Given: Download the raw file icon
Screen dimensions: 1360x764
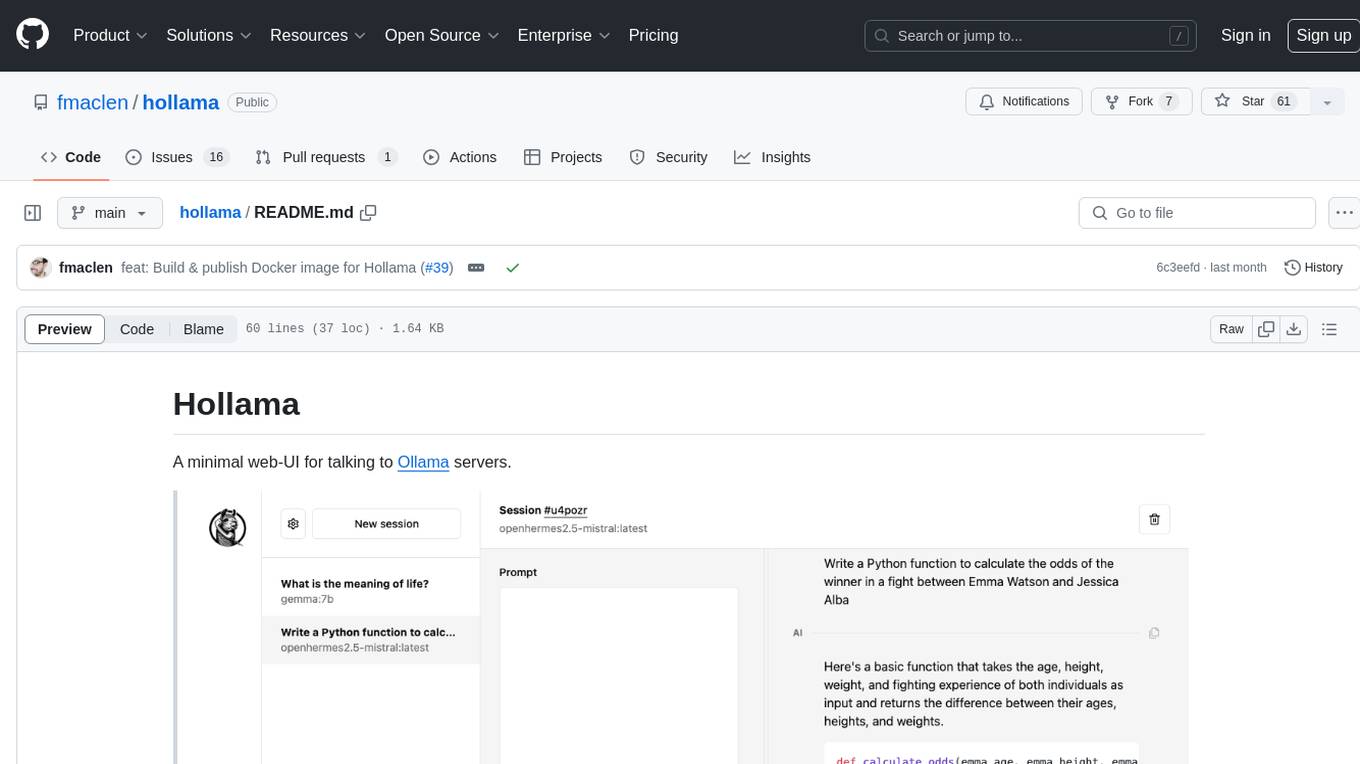Looking at the screenshot, I should [1293, 329].
